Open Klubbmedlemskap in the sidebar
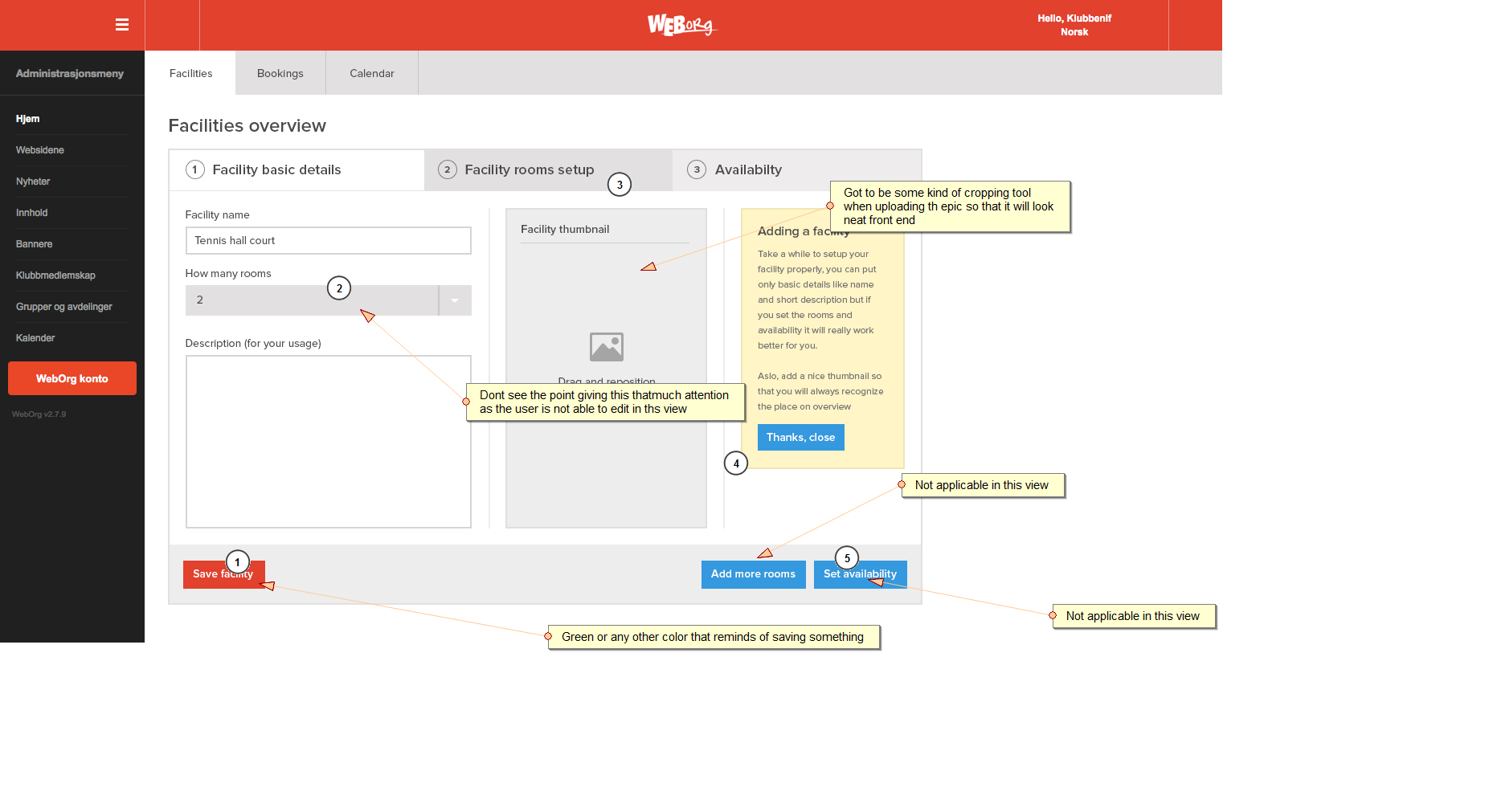Image resolution: width=1493 pixels, height=812 pixels. pyautogui.click(x=55, y=275)
